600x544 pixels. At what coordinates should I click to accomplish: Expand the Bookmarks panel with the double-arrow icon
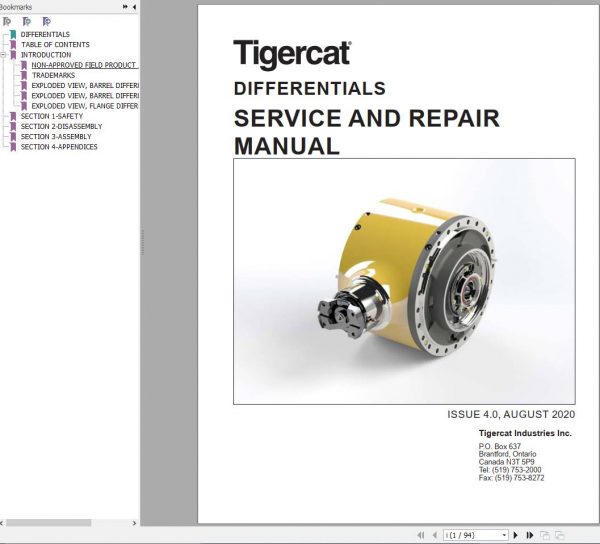[125, 7]
